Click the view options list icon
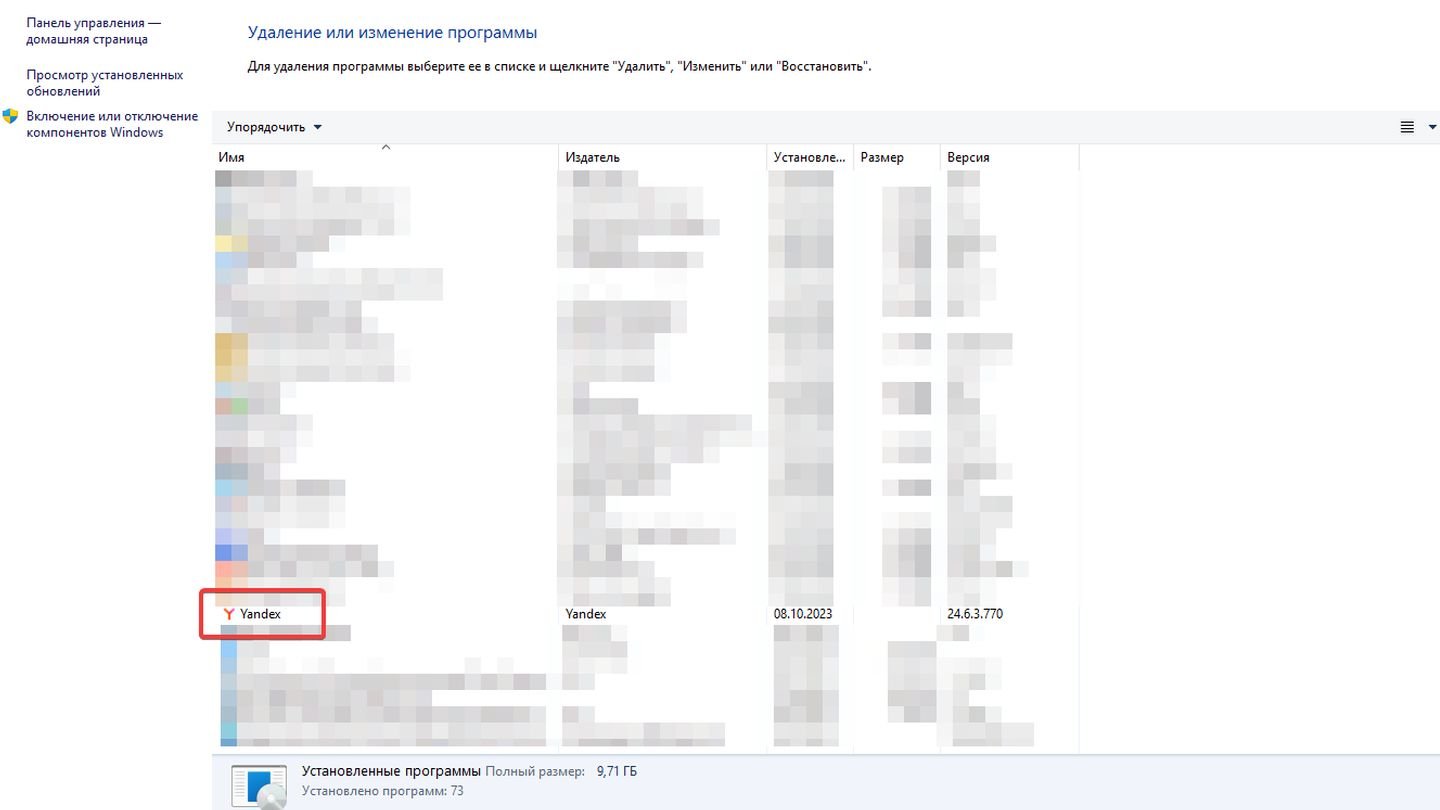The image size is (1440, 810). click(1407, 127)
